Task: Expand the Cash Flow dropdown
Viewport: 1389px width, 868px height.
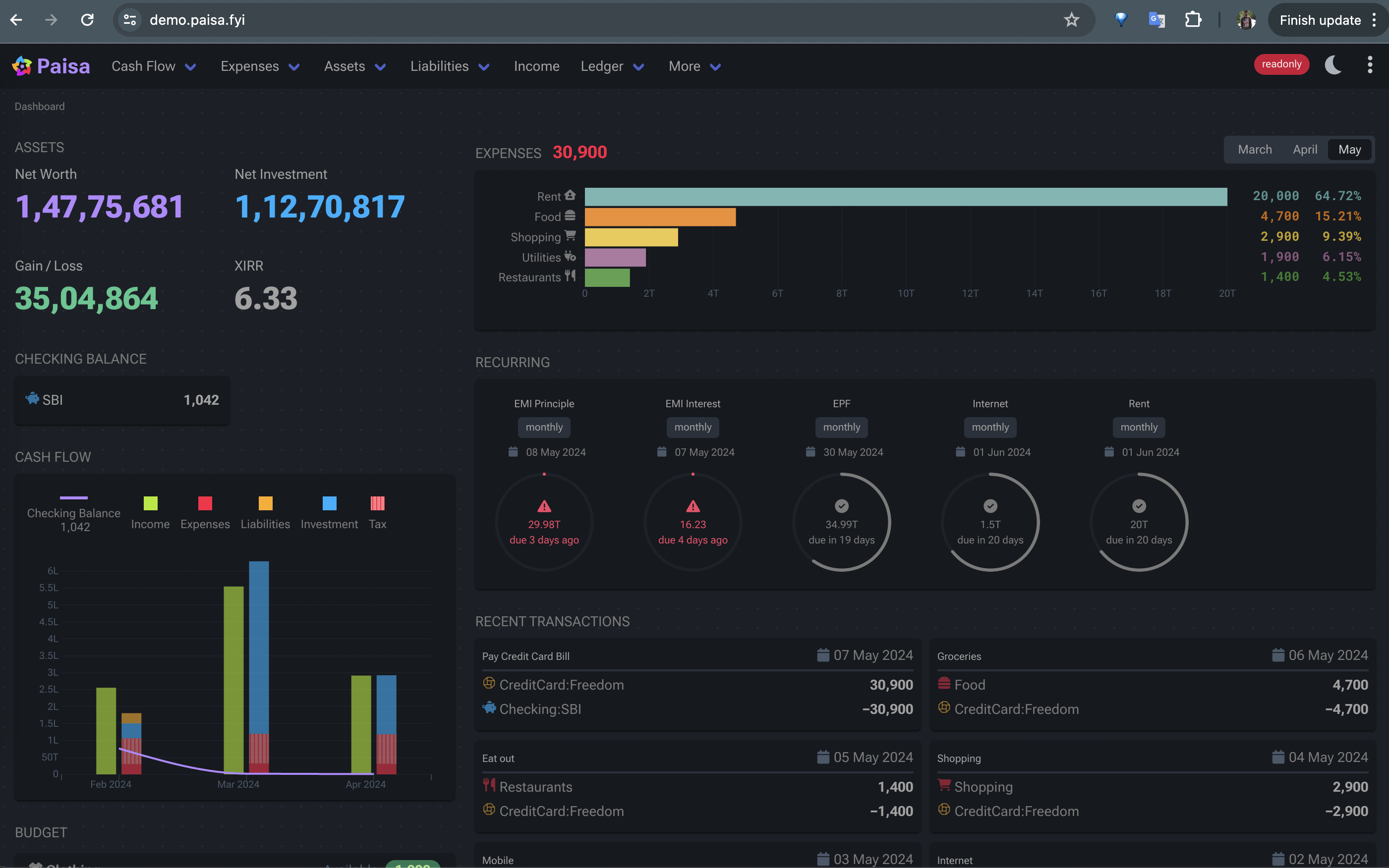Action: (x=153, y=66)
